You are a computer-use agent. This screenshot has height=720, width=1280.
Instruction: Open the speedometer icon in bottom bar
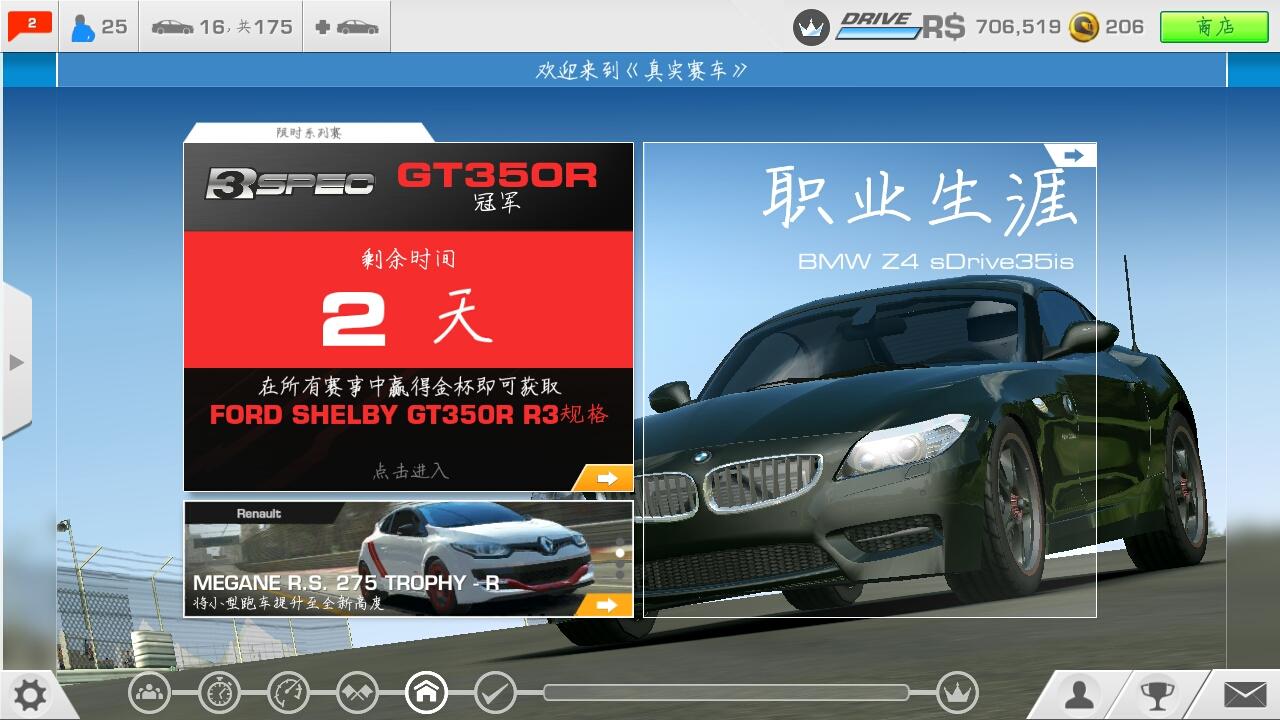coord(288,691)
